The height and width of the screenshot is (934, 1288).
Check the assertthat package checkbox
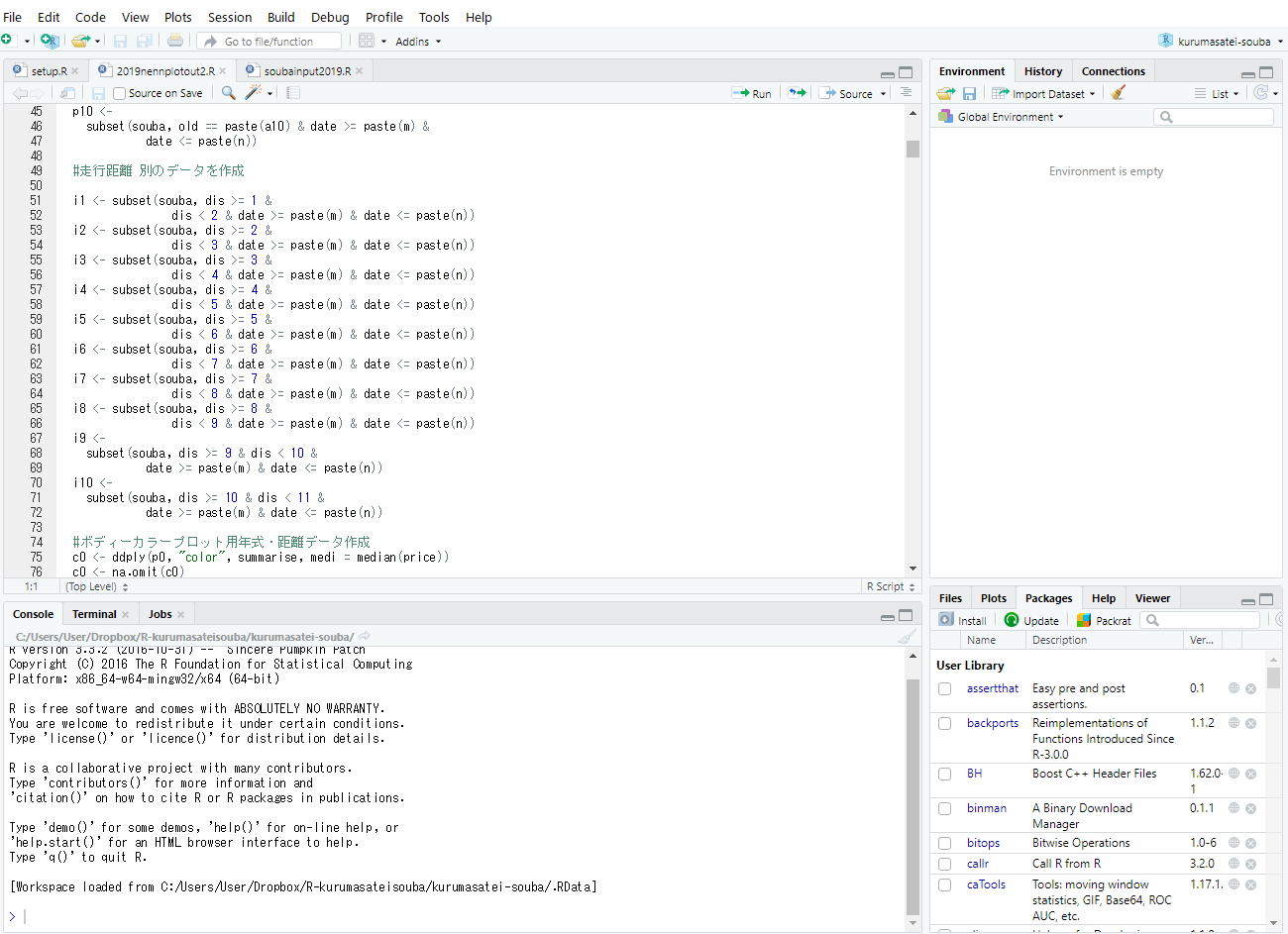[x=945, y=688]
